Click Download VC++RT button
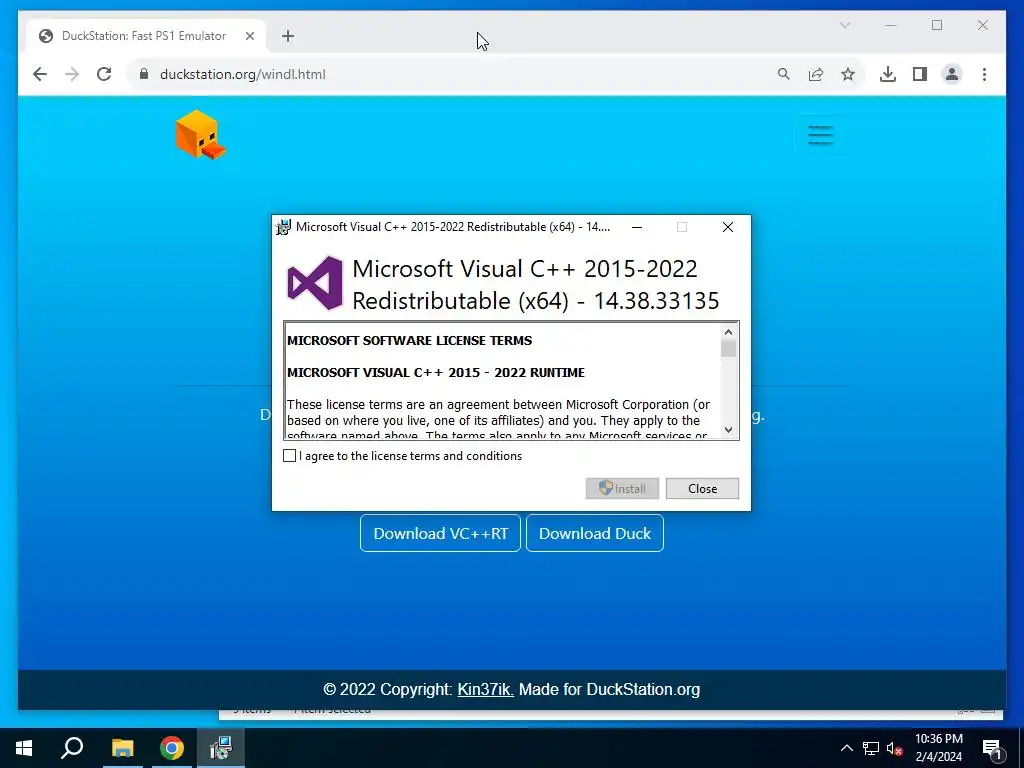This screenshot has width=1024, height=768. click(x=440, y=533)
